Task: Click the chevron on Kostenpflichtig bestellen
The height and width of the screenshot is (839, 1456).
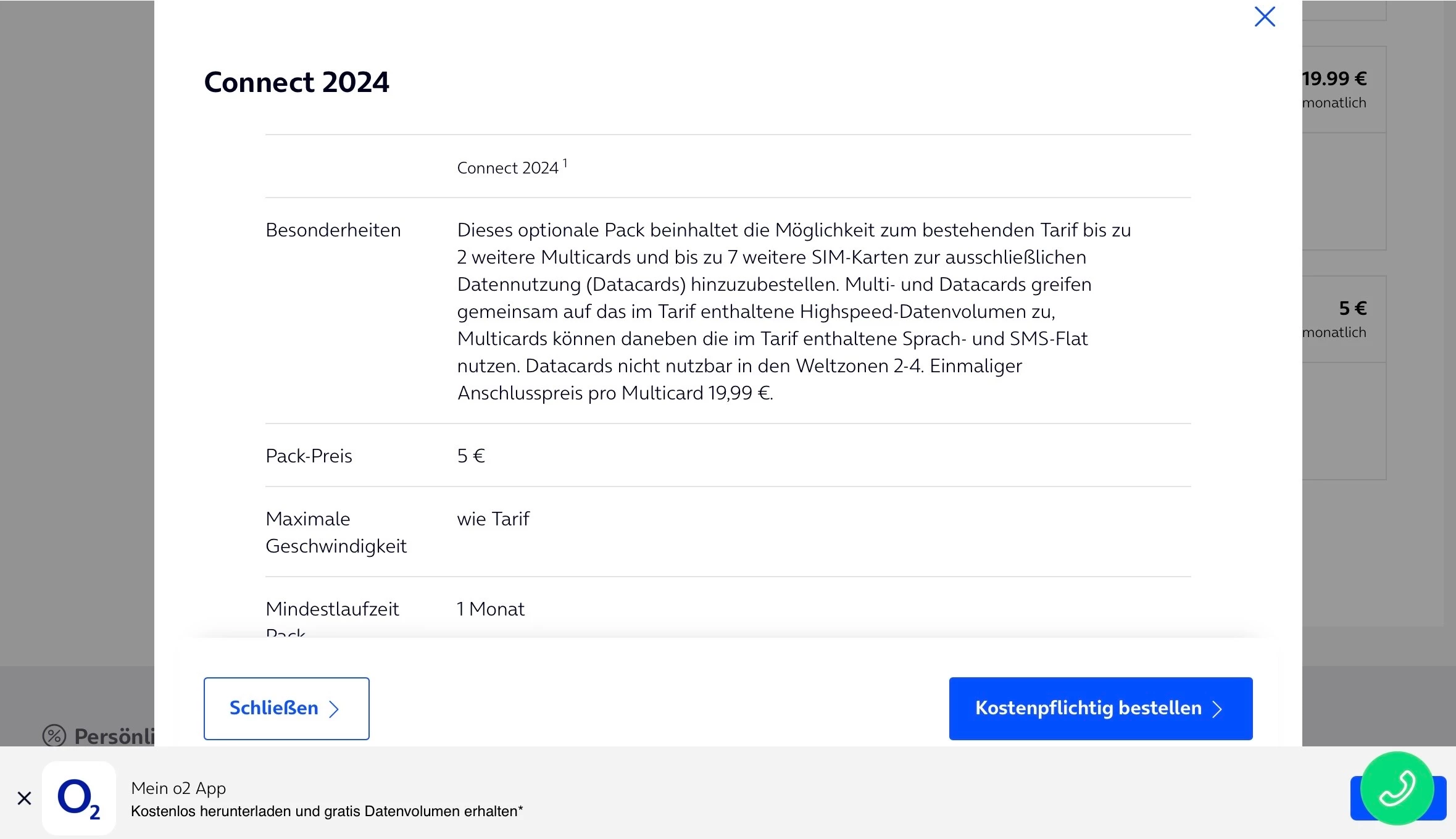Action: tap(1217, 709)
